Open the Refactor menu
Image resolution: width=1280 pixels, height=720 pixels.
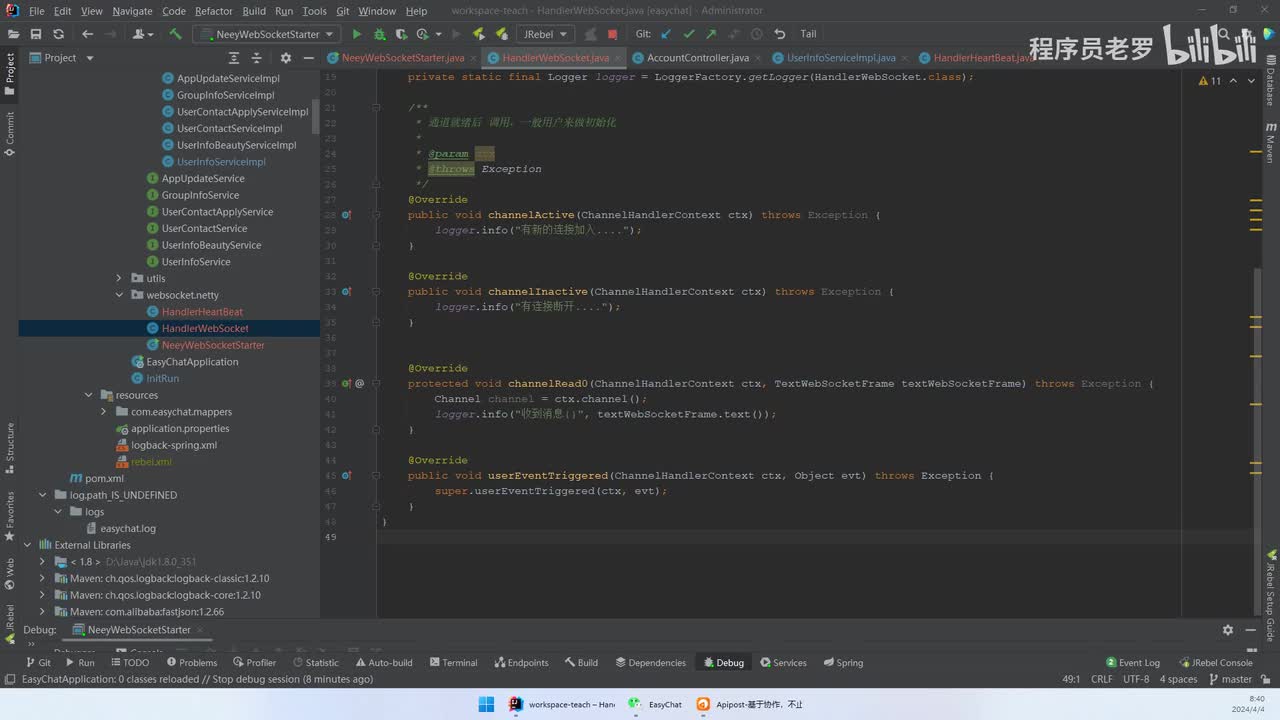pyautogui.click(x=213, y=11)
